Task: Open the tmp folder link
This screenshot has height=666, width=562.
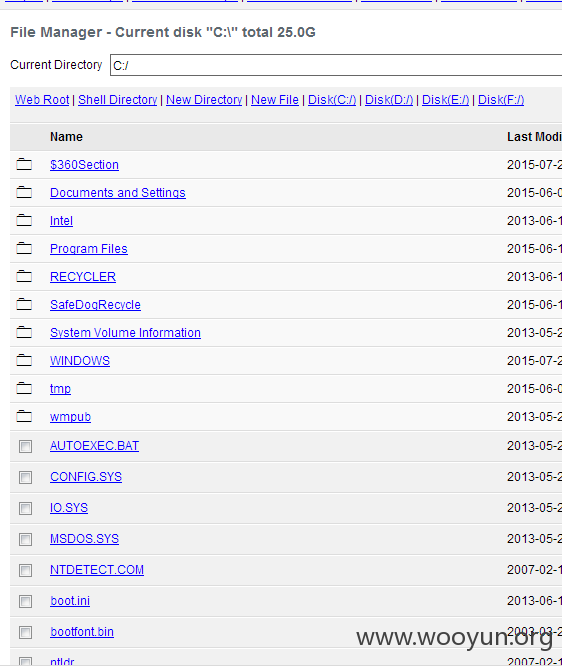Action: (x=60, y=389)
